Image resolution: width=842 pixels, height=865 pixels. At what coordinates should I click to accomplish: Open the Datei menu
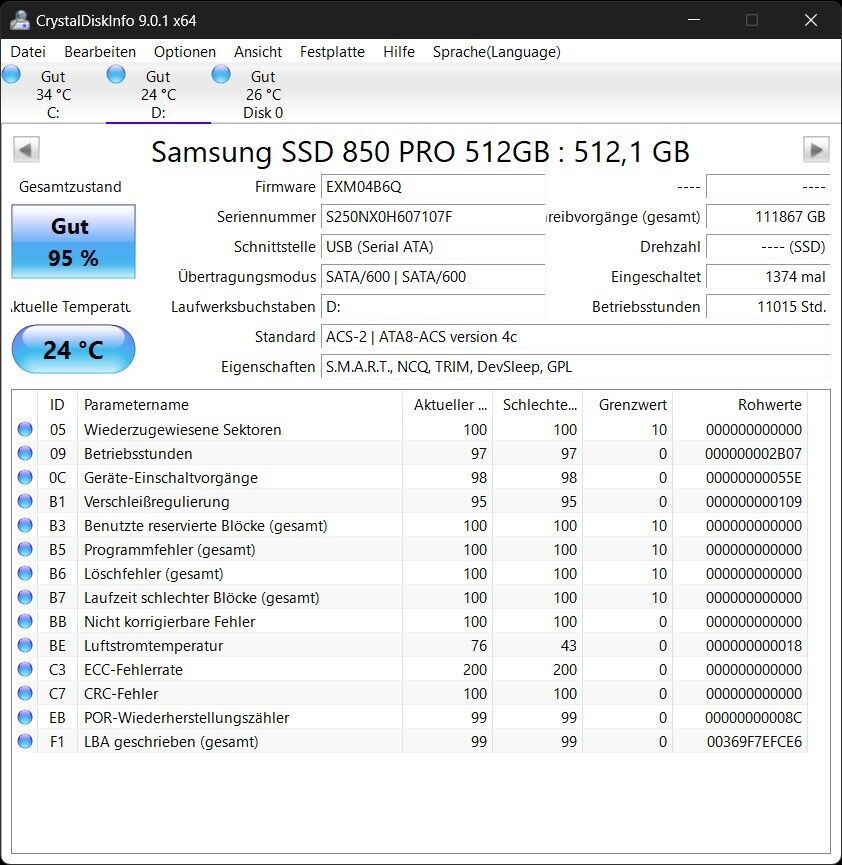pos(28,52)
